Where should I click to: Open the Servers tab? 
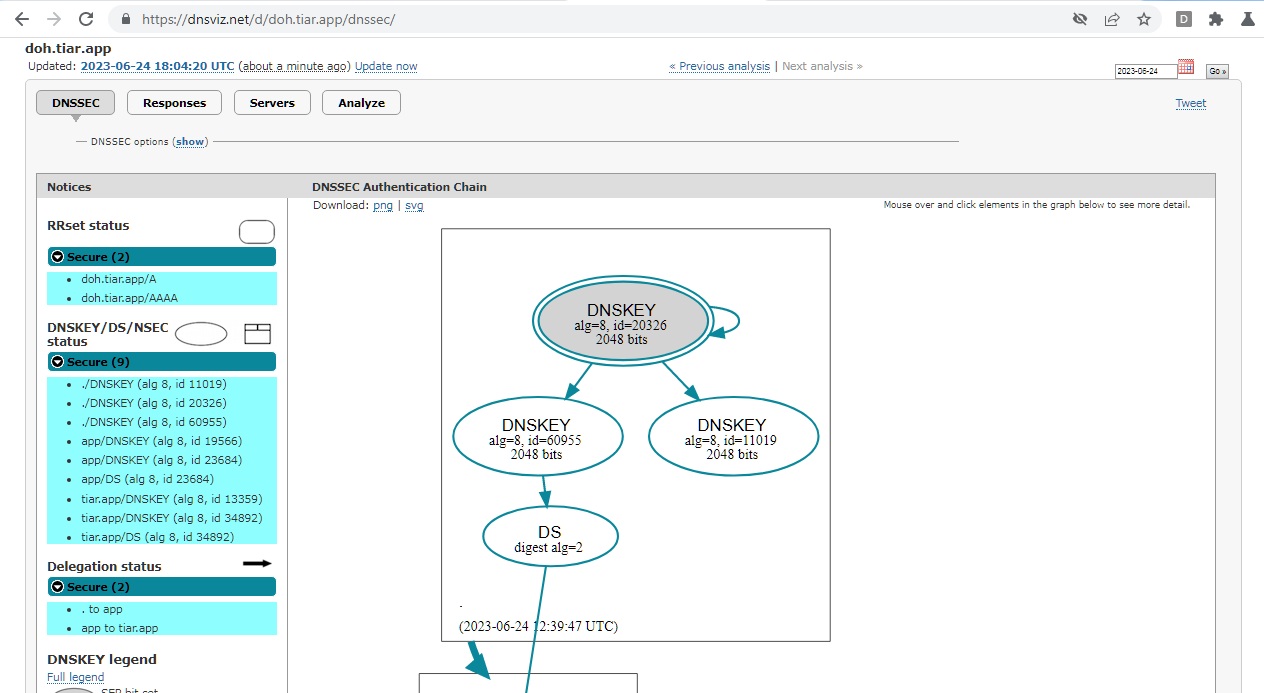(272, 103)
